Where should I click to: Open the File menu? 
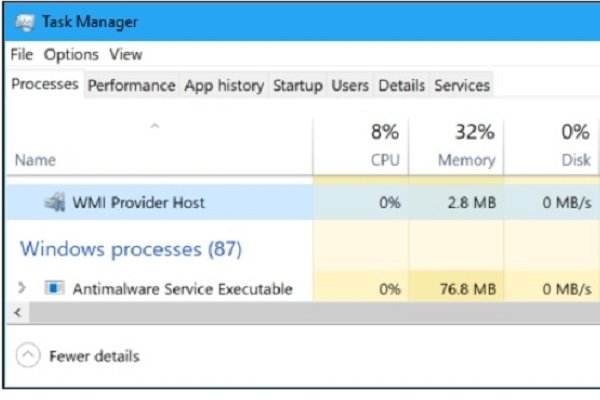[21, 54]
